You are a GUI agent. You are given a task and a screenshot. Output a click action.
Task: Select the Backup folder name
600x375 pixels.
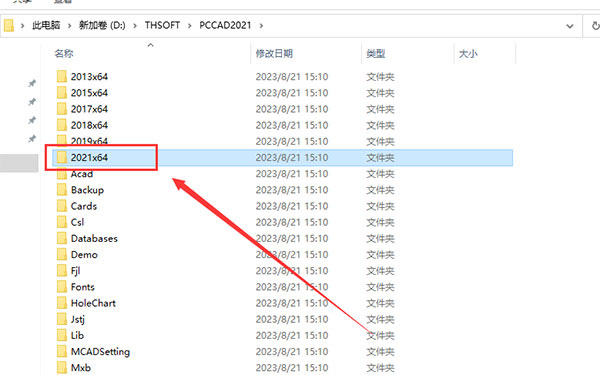click(87, 190)
